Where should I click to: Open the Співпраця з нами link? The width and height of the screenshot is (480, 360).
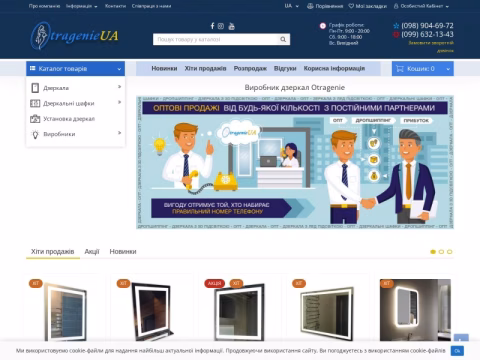click(151, 6)
